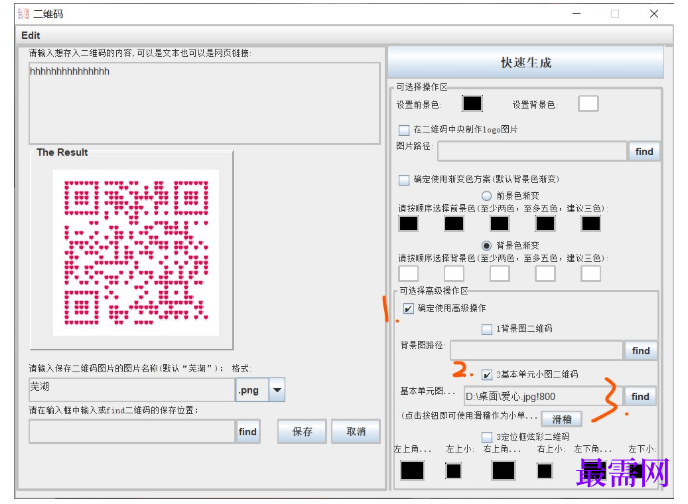Image resolution: width=688 pixels, height=504 pixels.
Task: Open the .png format dropdown
Action: pyautogui.click(x=277, y=390)
